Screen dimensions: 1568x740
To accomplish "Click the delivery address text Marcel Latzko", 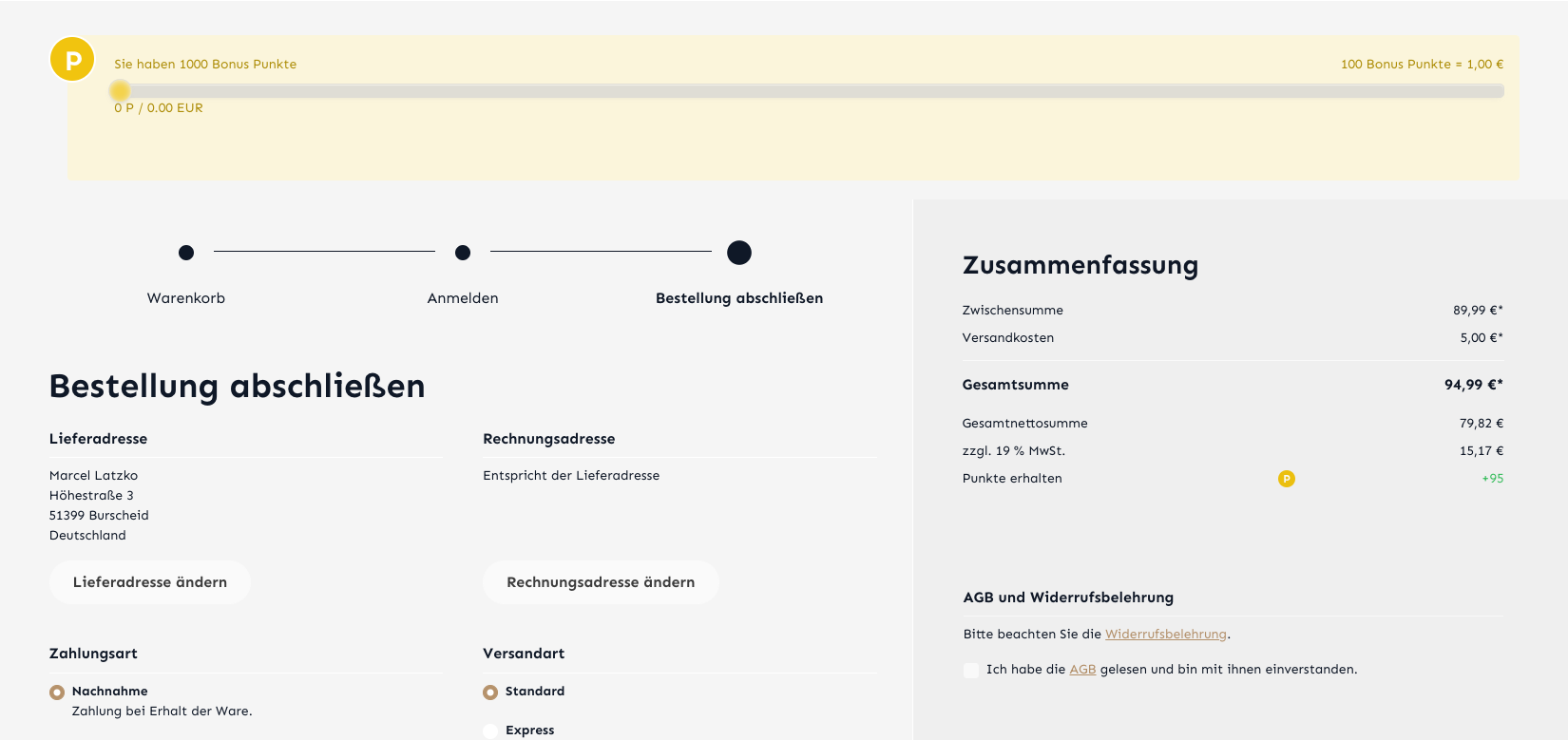I will click(x=94, y=476).
